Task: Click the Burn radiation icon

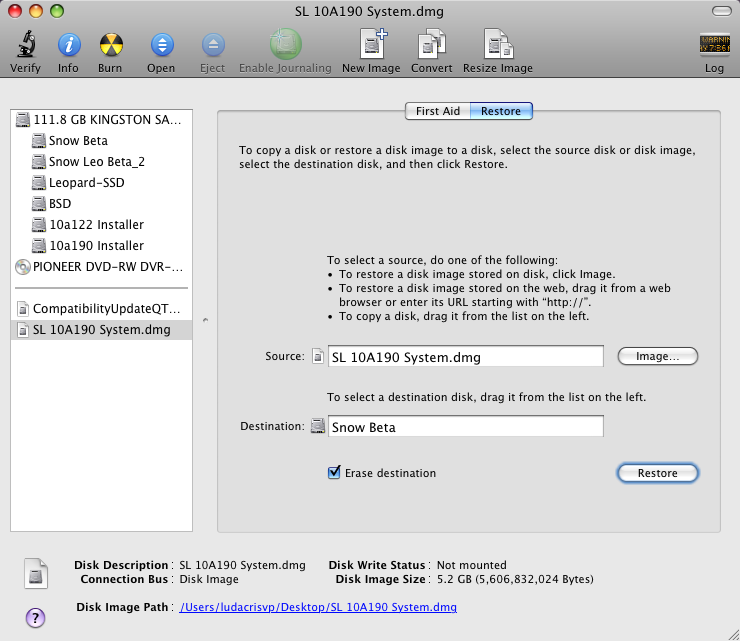Action: click(111, 45)
